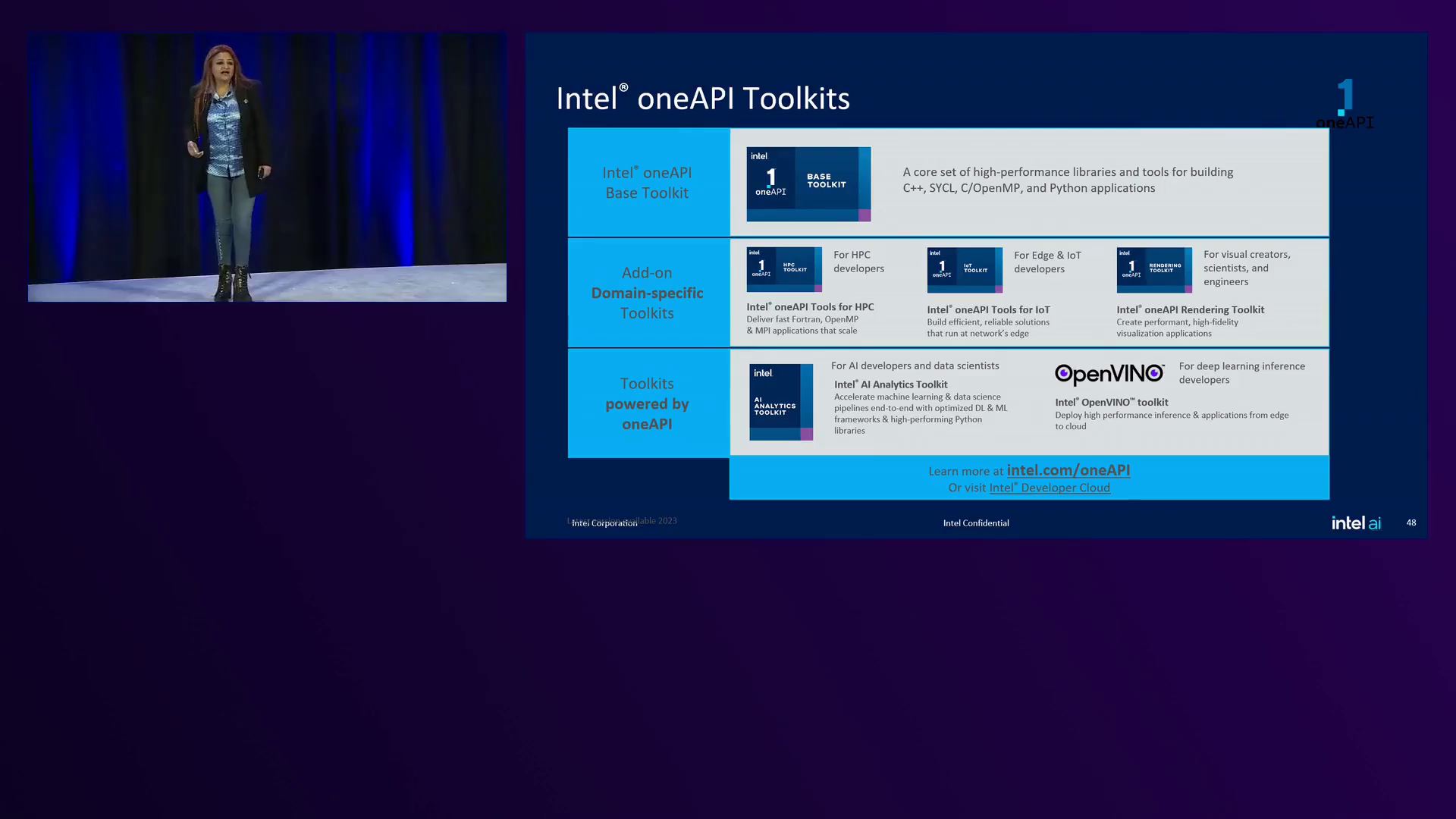Click the Intel Corporation footer text
This screenshot has width=1456, height=819.
pos(604,523)
